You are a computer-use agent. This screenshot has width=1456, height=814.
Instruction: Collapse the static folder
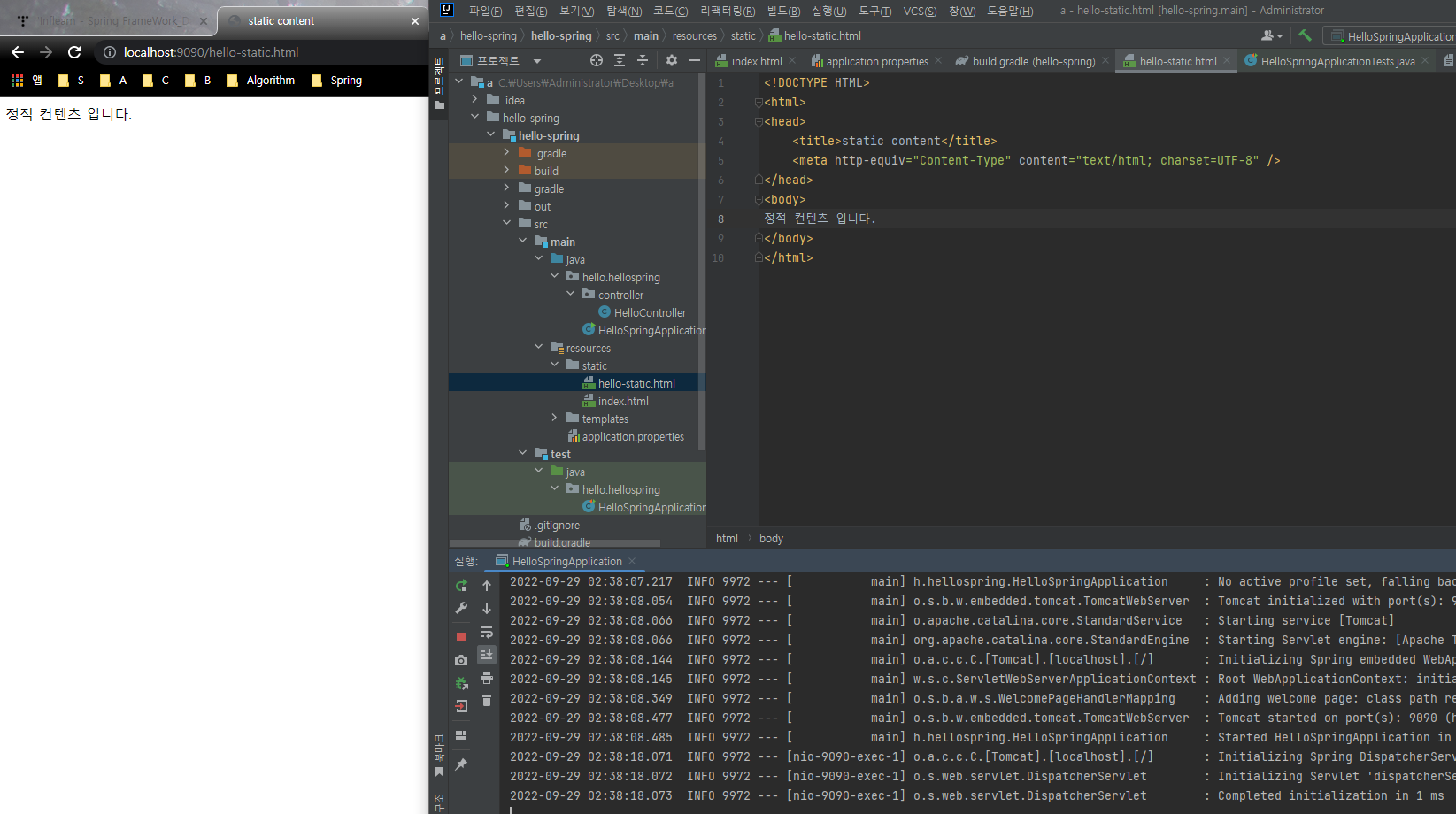[x=555, y=365]
